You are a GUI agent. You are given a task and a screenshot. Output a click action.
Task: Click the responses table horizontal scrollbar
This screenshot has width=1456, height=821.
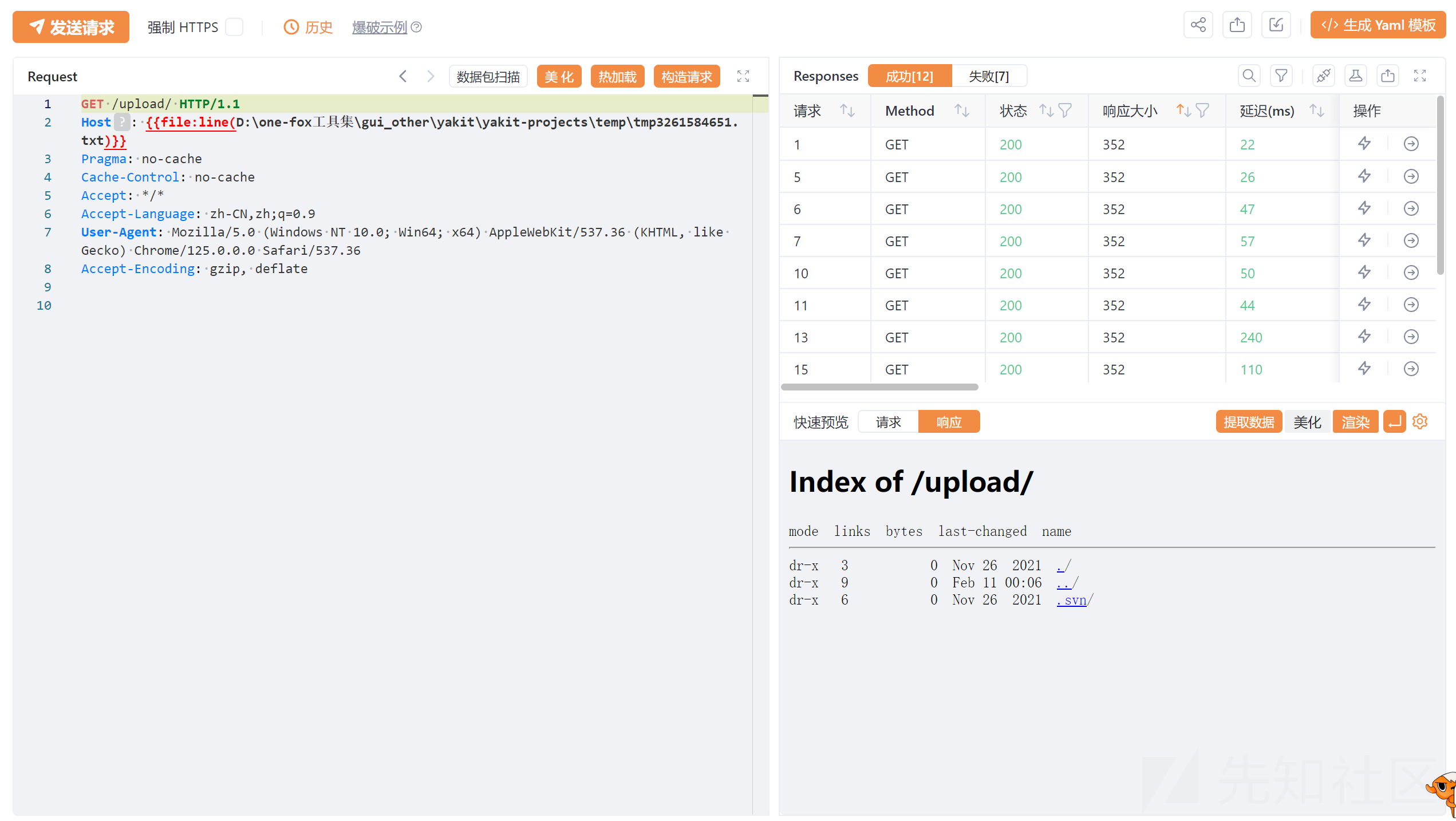pyautogui.click(x=879, y=387)
